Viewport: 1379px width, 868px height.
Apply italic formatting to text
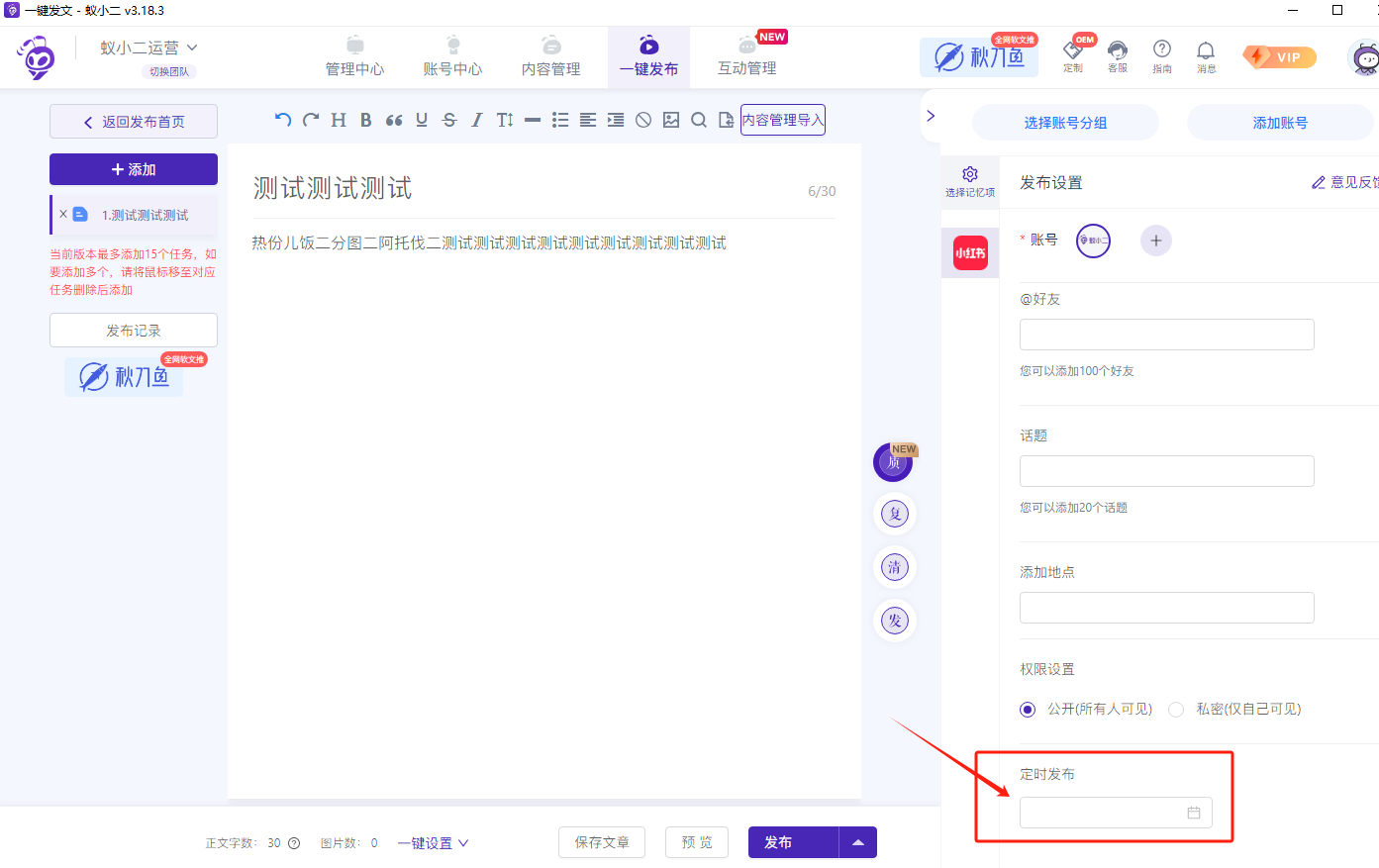(x=476, y=120)
